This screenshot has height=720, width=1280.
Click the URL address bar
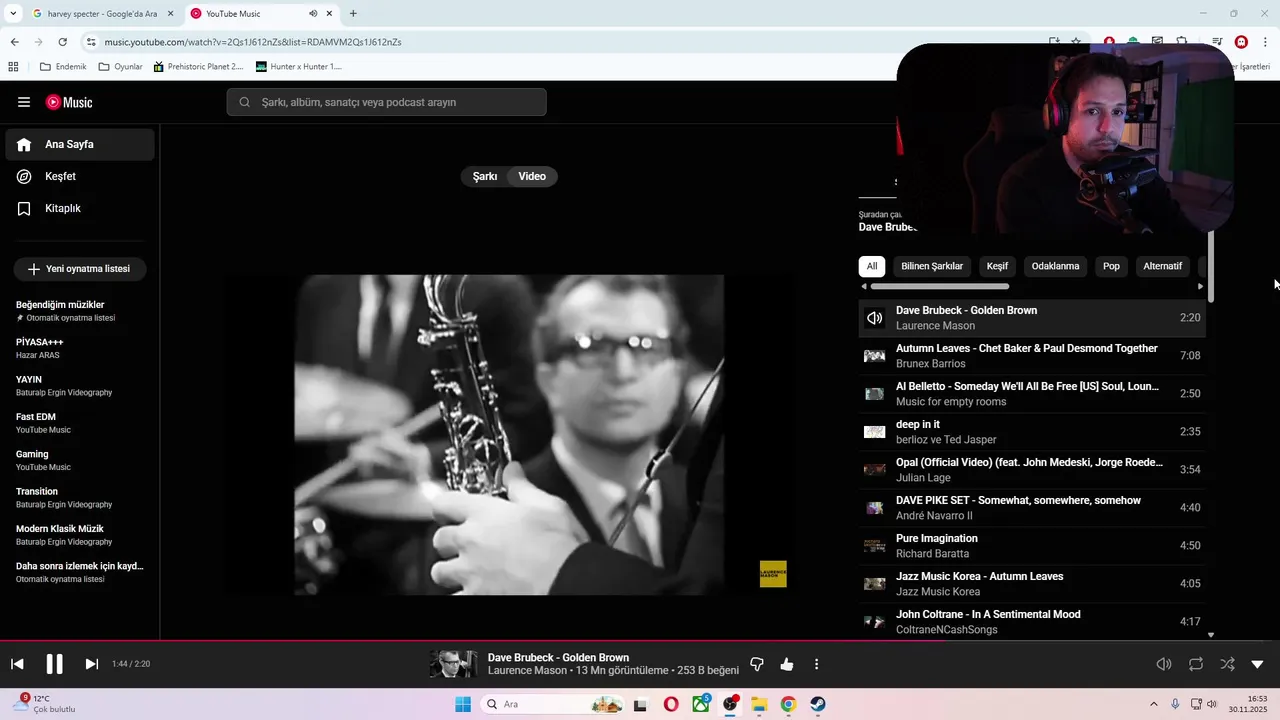coord(560,42)
